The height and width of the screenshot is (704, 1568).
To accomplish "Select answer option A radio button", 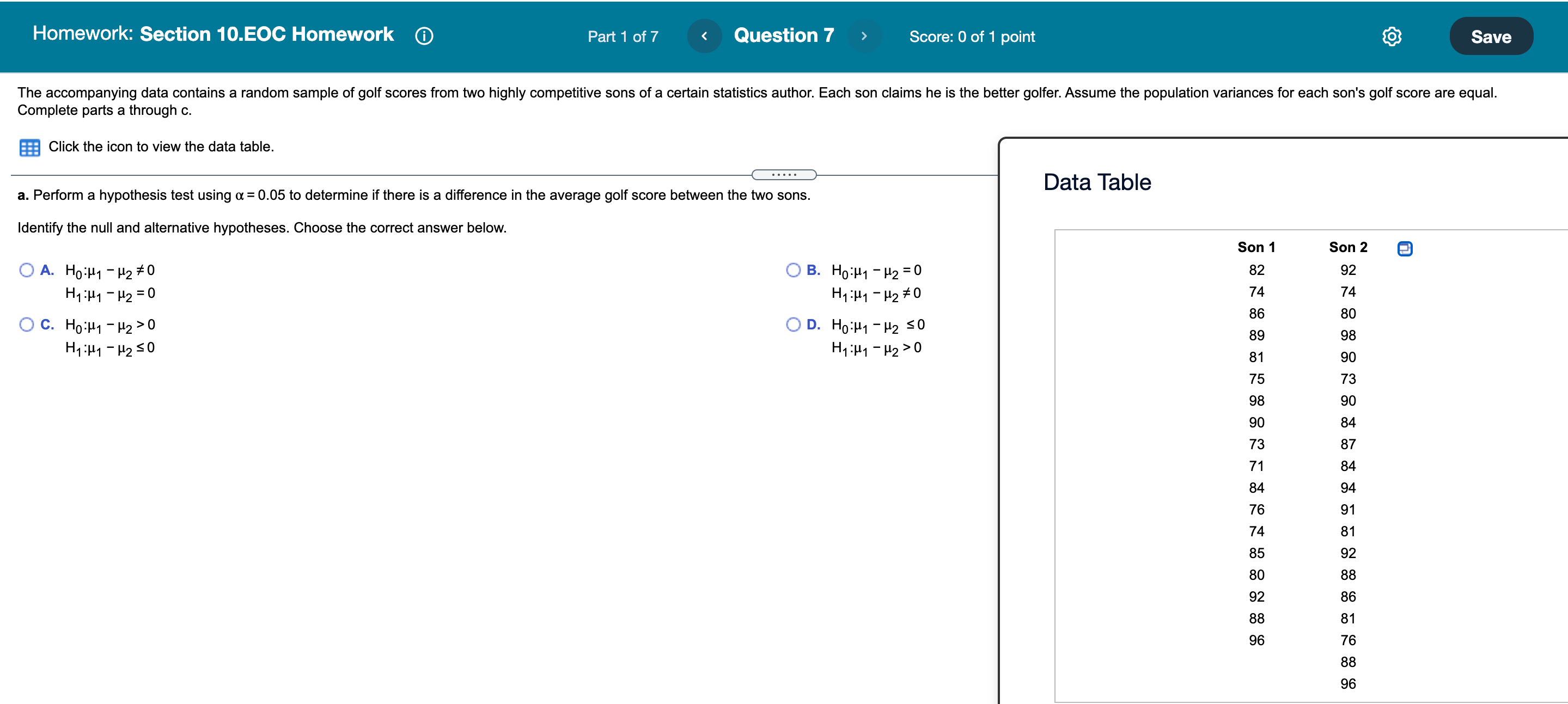I will pos(27,270).
